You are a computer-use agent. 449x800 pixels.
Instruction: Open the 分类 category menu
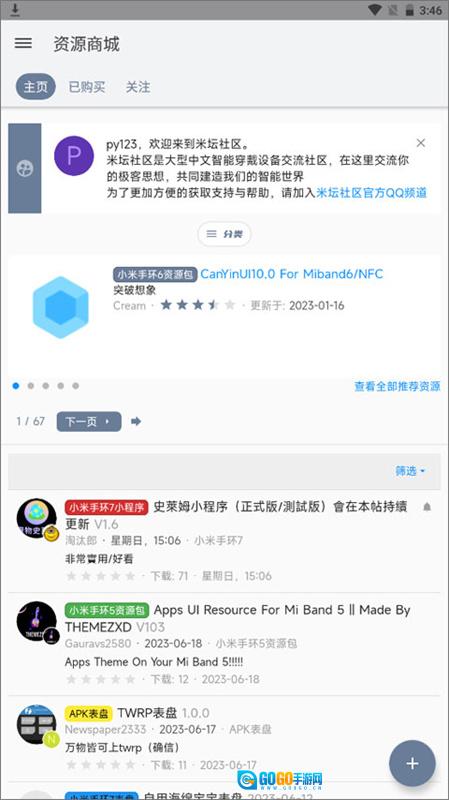tap(224, 234)
